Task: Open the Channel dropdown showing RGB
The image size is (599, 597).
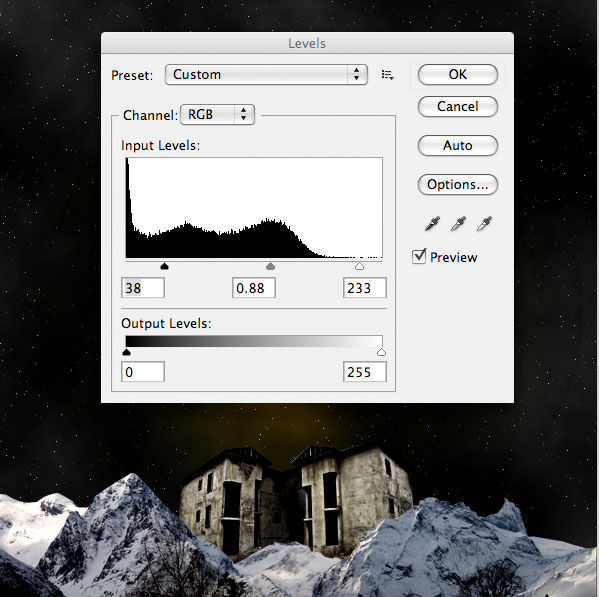Action: point(217,115)
